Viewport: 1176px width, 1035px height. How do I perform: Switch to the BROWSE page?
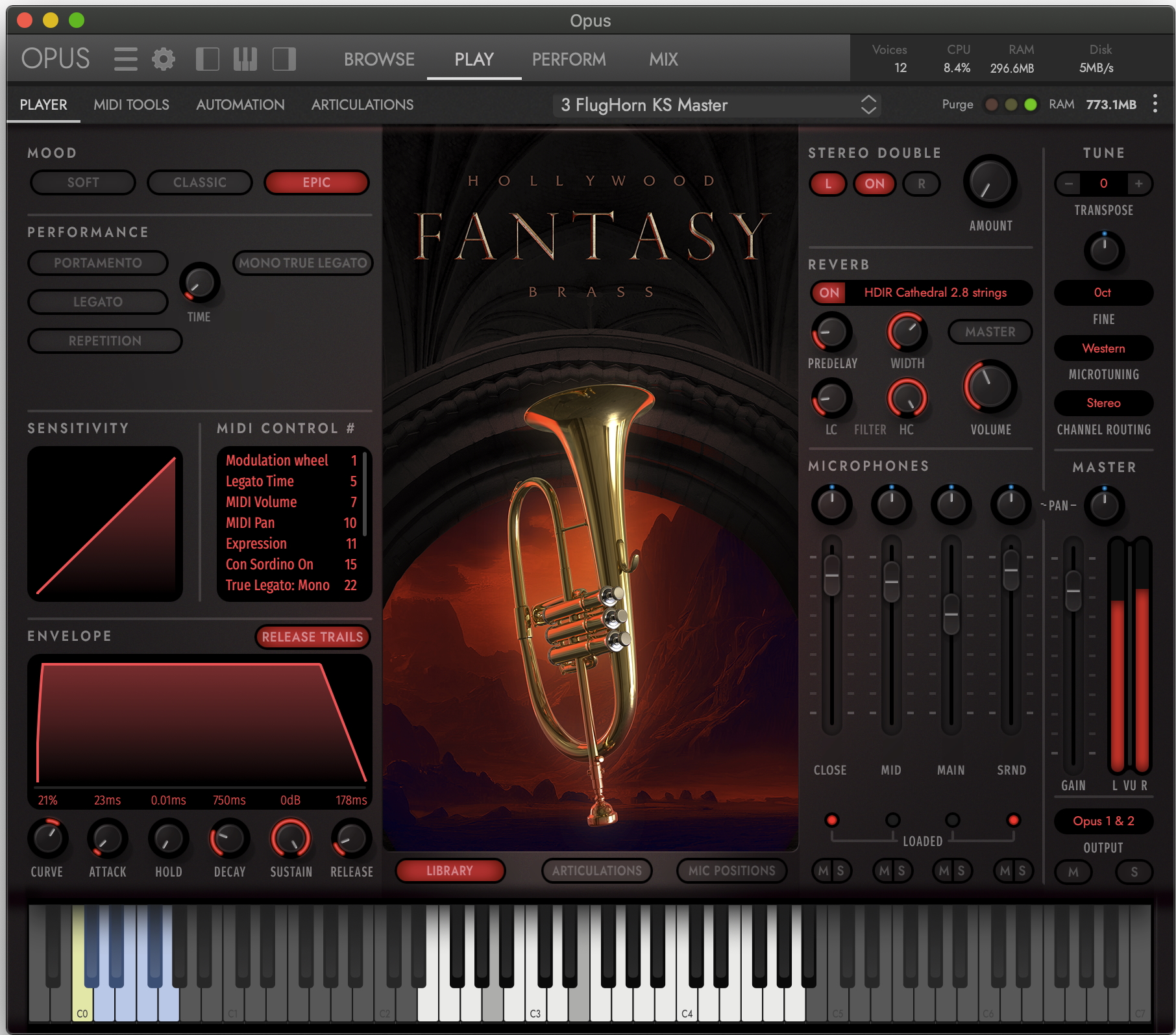[x=379, y=59]
